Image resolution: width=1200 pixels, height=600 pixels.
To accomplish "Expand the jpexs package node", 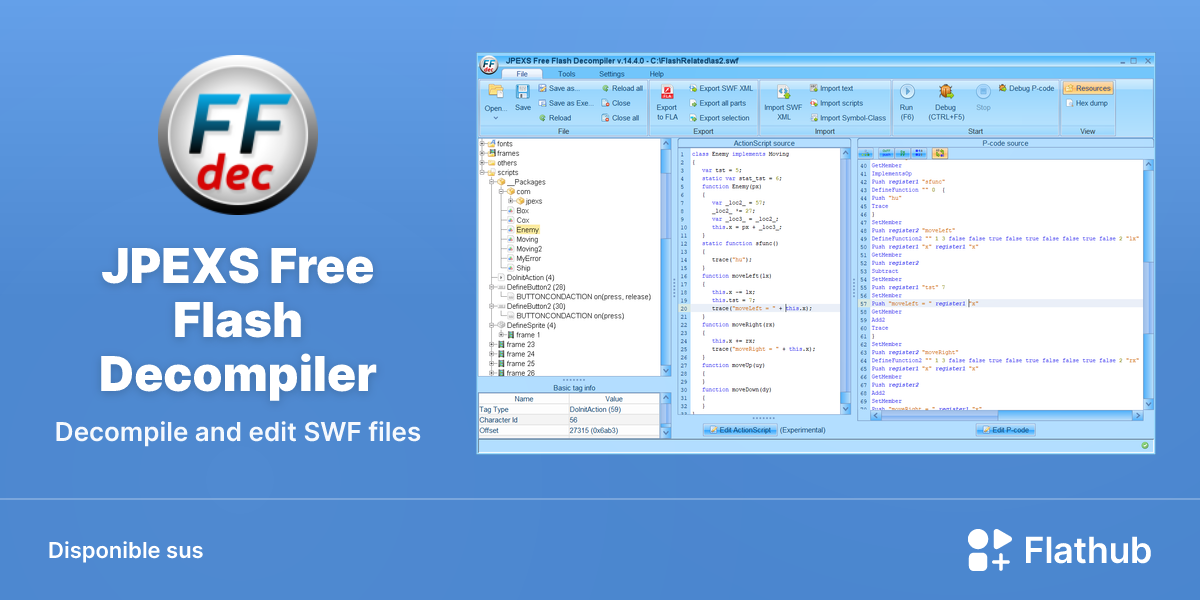I will click(510, 201).
